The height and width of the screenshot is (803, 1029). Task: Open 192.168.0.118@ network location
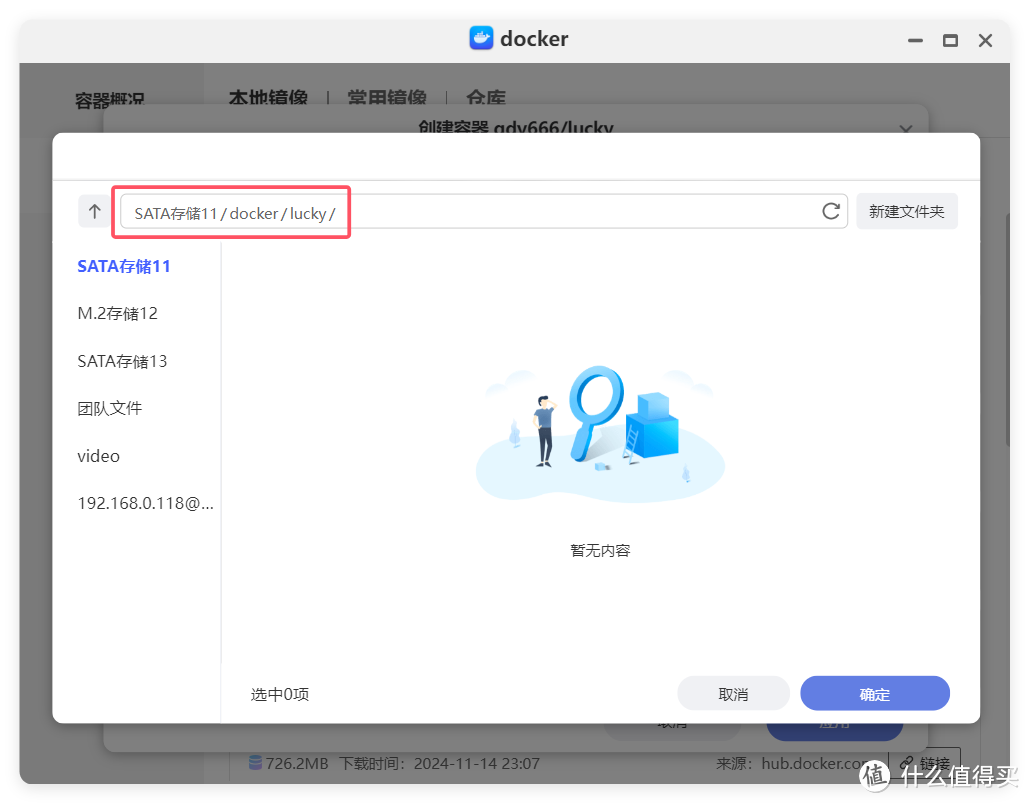pos(145,503)
